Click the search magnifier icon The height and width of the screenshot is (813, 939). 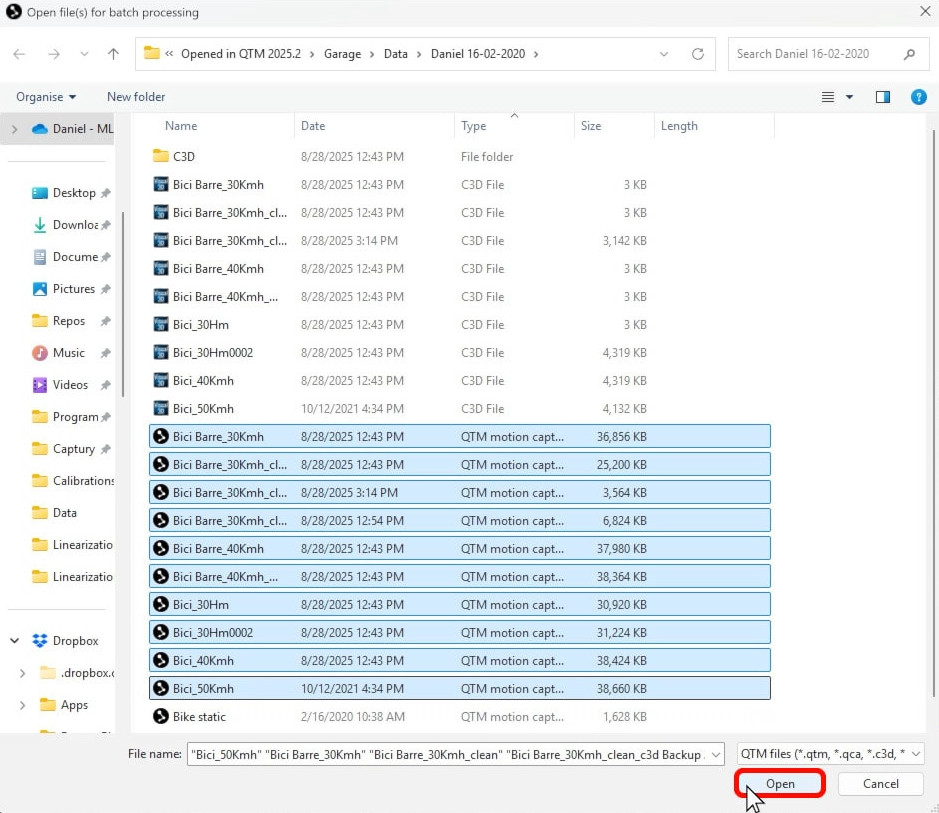click(x=909, y=54)
